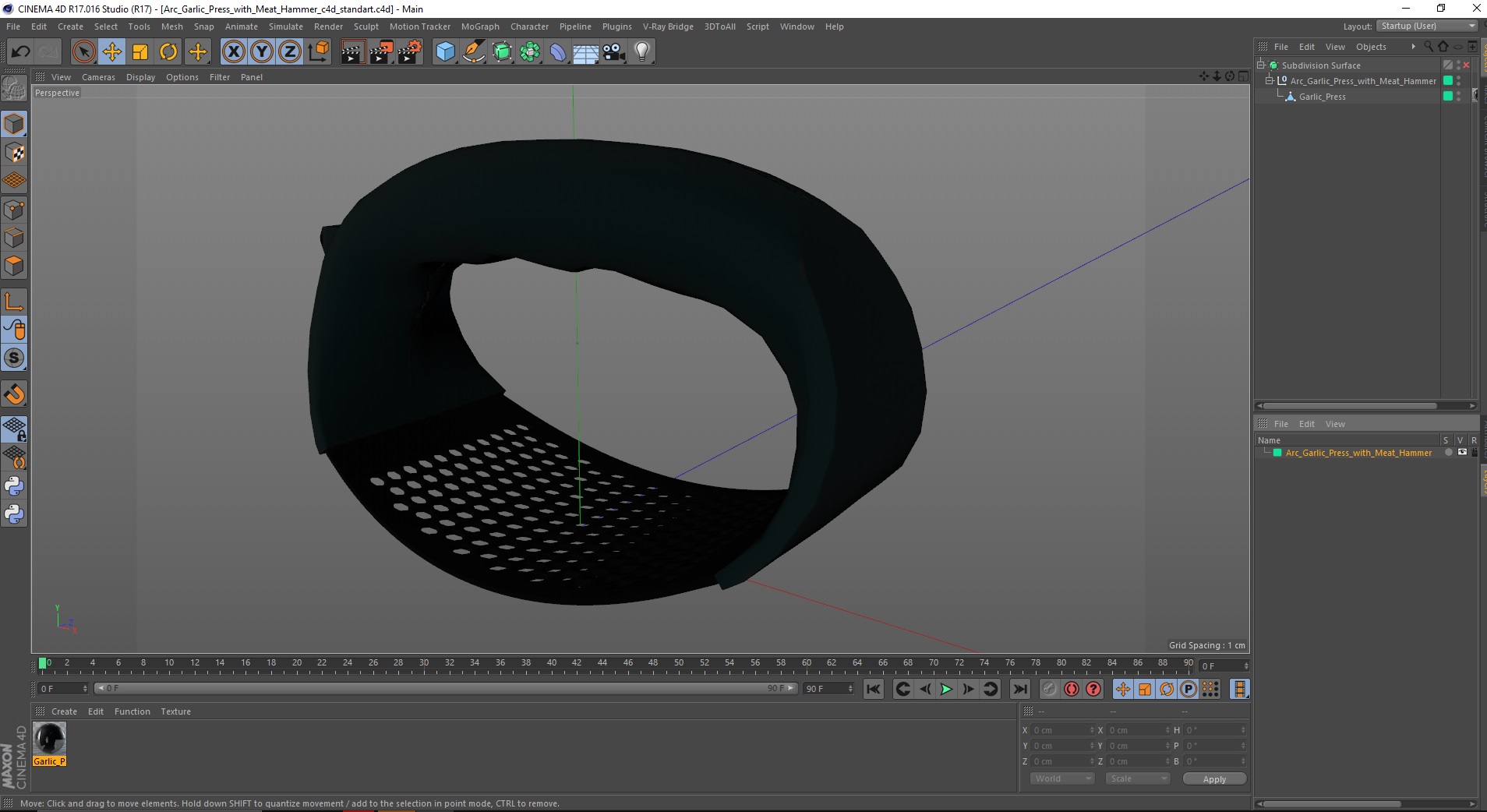Select the Garlic_Press object
1487x812 pixels.
tap(1322, 97)
